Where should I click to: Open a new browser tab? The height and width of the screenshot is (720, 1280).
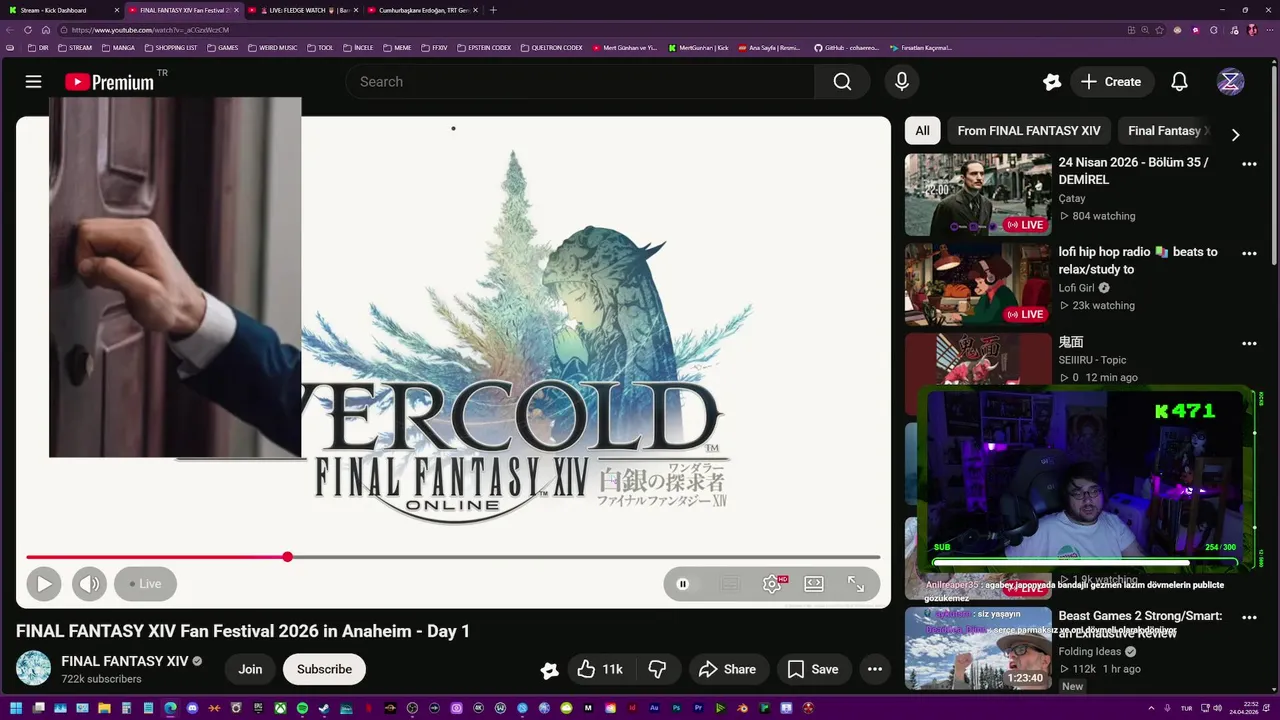(493, 10)
